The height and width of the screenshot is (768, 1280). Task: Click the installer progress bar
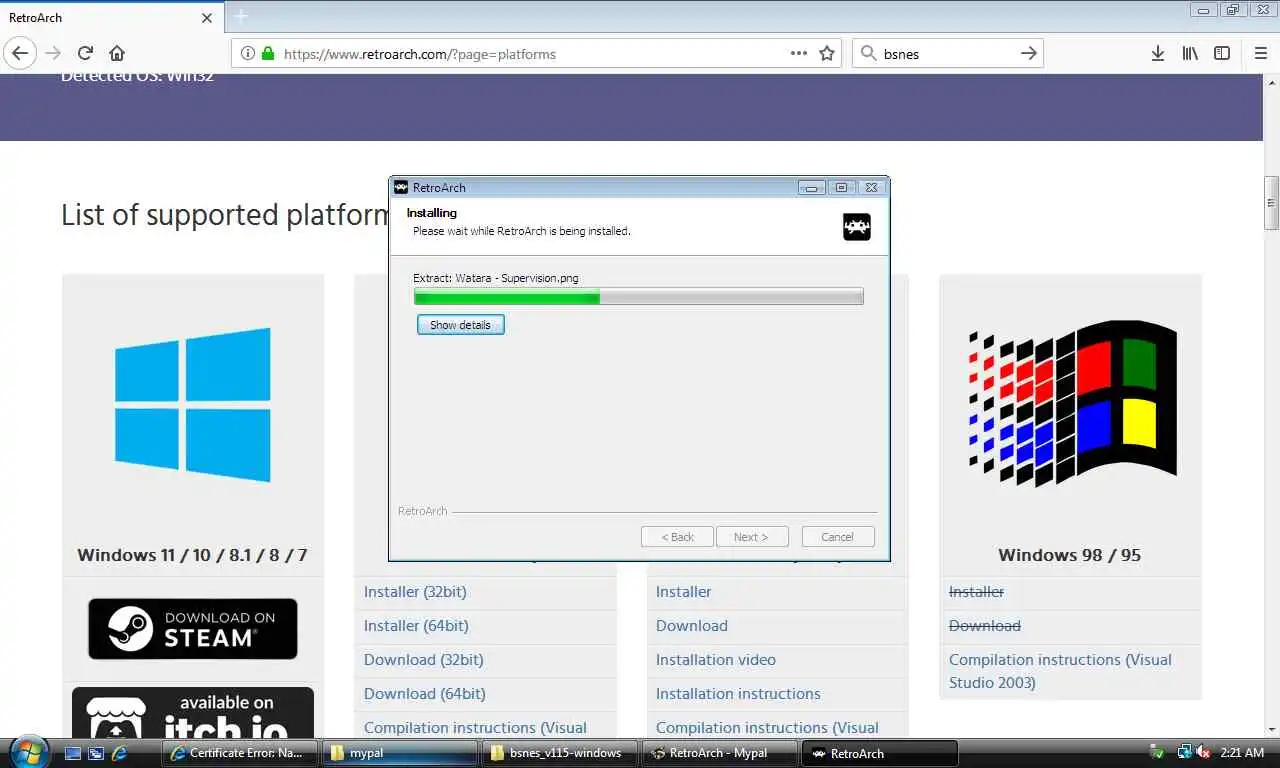coord(638,297)
